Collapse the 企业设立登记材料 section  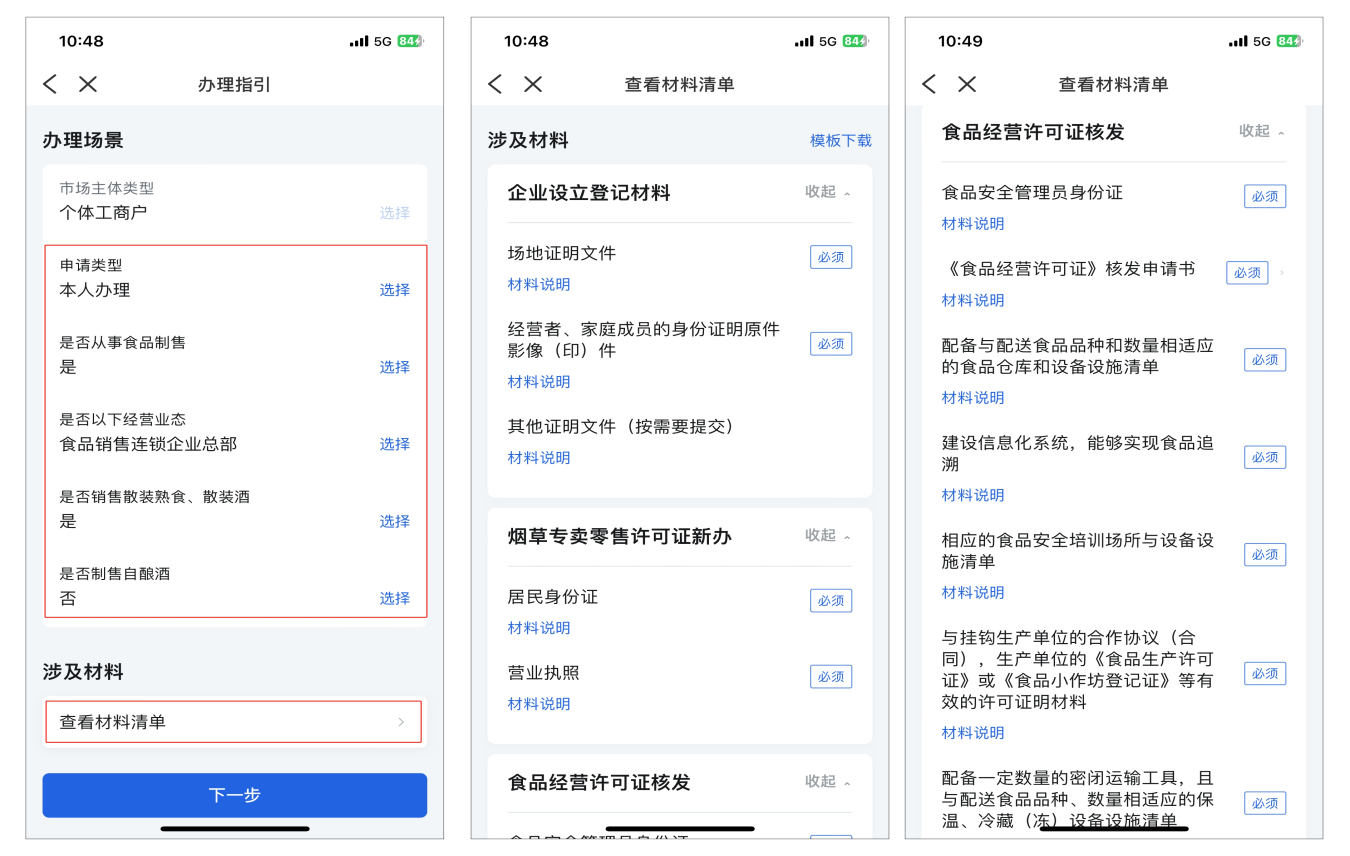[827, 192]
